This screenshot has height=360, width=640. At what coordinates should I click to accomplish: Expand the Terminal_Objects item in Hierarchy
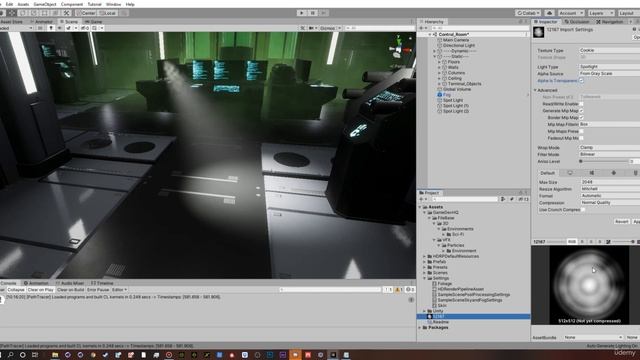(439, 84)
